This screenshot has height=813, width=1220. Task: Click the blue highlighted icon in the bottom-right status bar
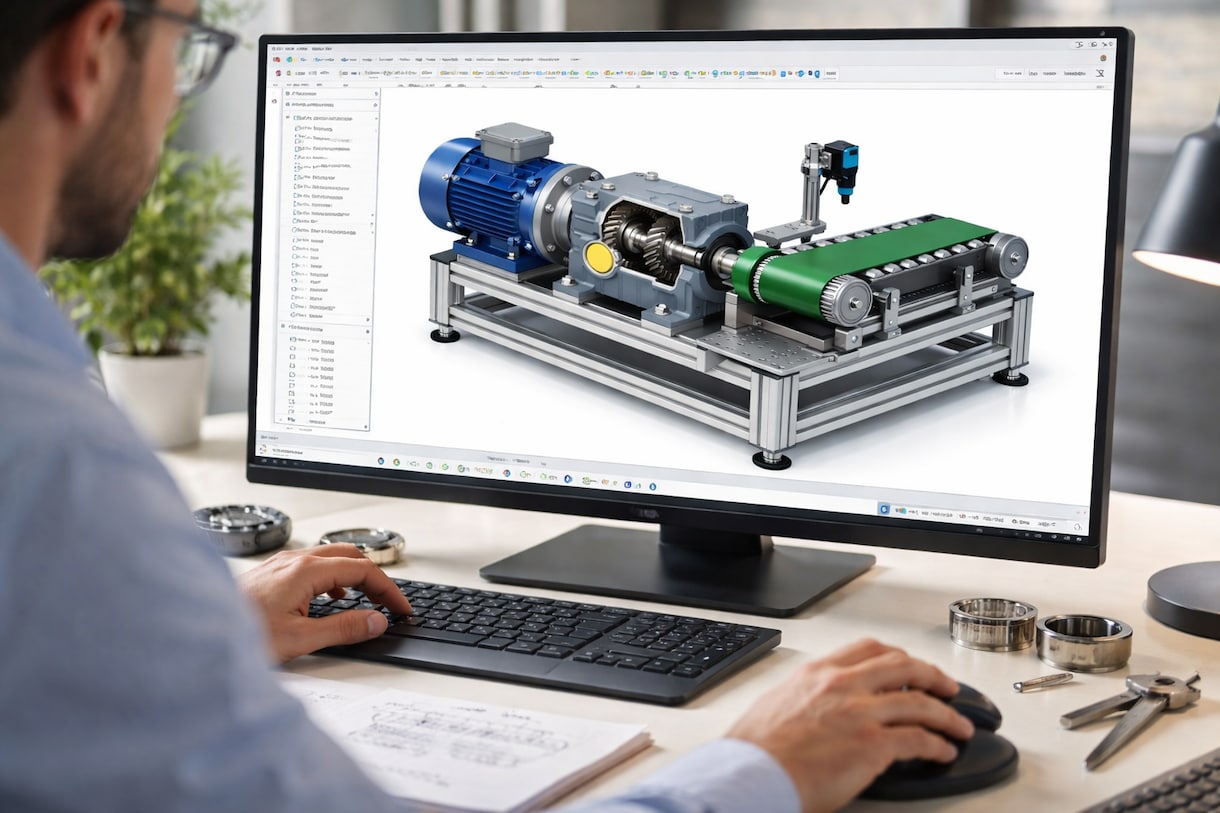tap(884, 509)
